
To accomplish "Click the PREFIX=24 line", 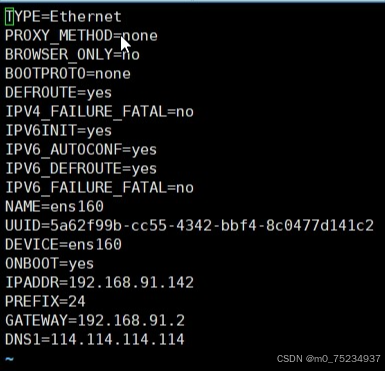I will [x=45, y=302].
